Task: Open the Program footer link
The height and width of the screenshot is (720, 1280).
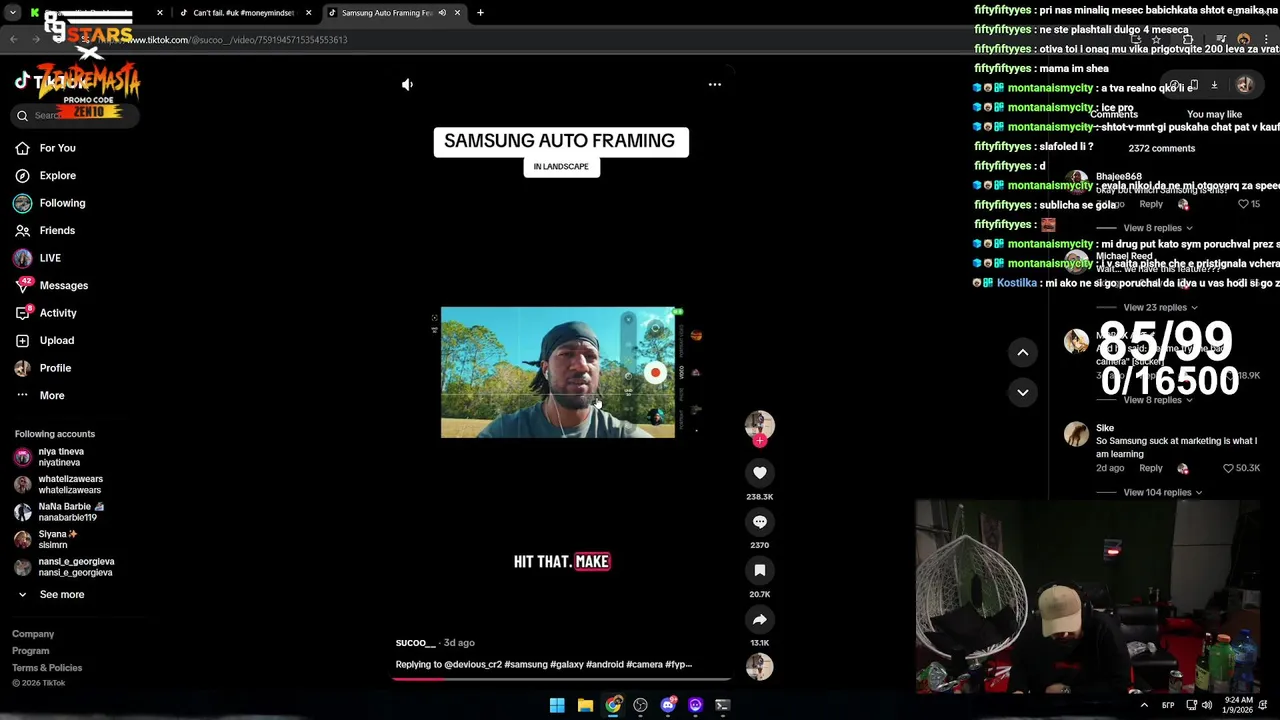Action: pos(31,651)
